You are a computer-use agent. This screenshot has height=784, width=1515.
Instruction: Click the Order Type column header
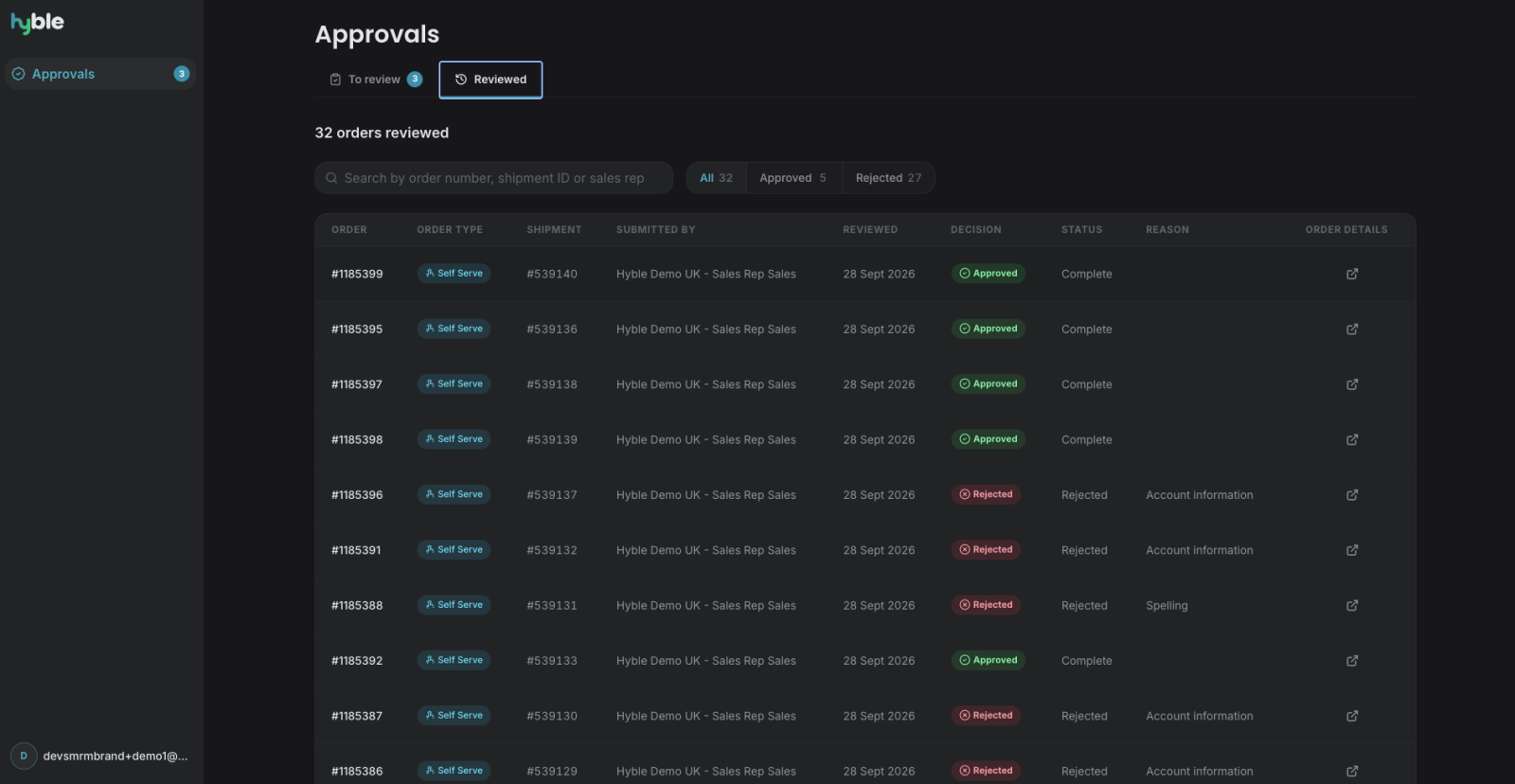[x=450, y=230]
